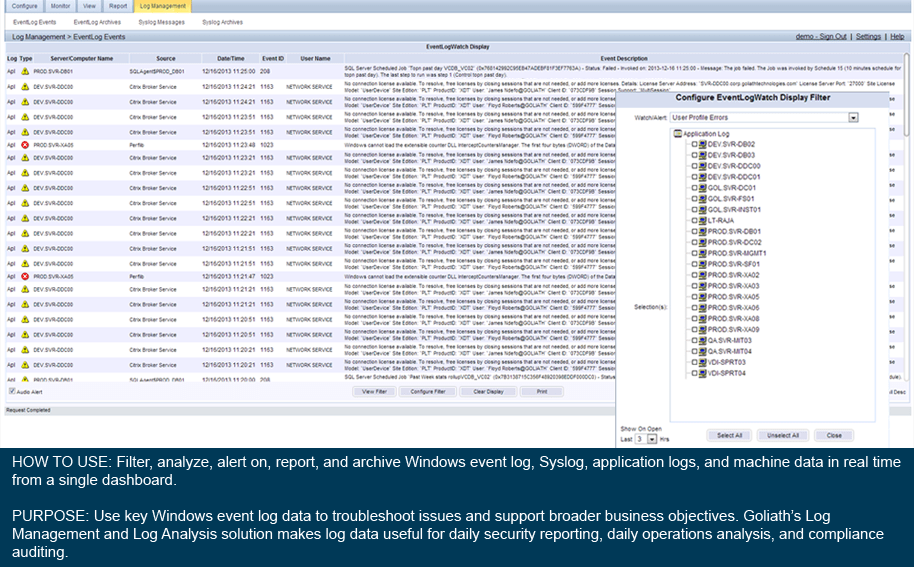
Task: Check the QA.SVR-MIT04 checkbox
Action: click(694, 351)
